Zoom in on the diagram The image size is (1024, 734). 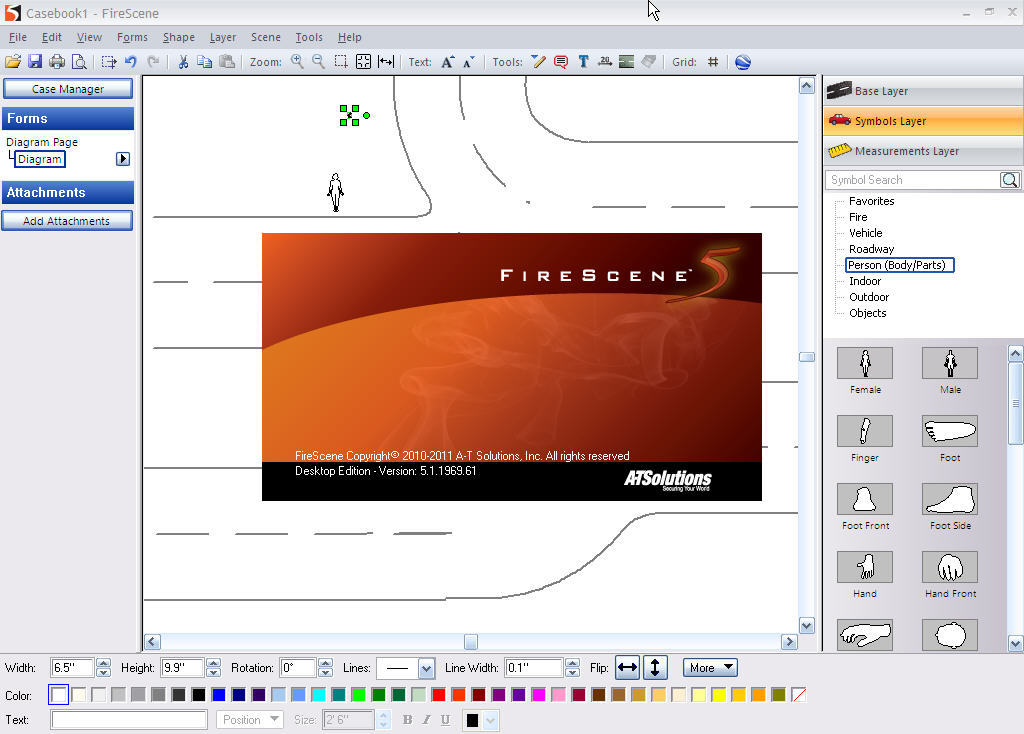pos(297,62)
